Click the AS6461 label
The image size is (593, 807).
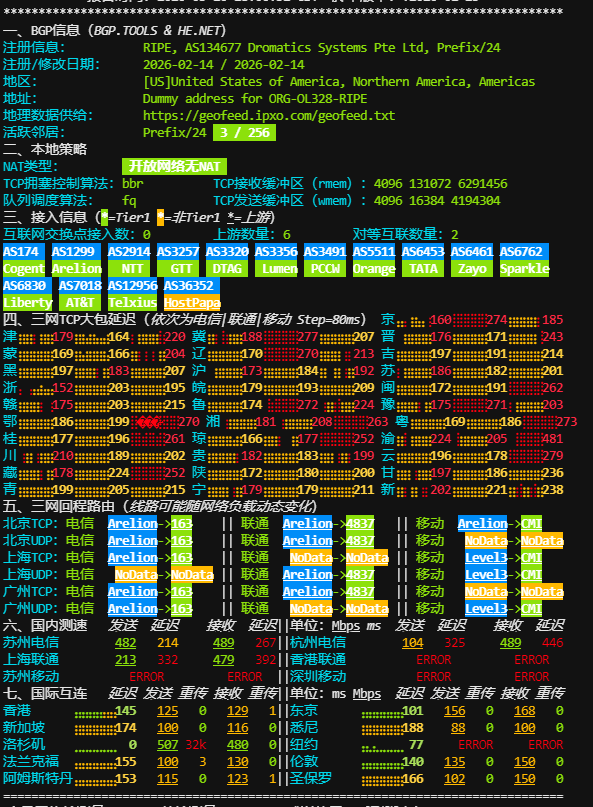click(x=472, y=252)
